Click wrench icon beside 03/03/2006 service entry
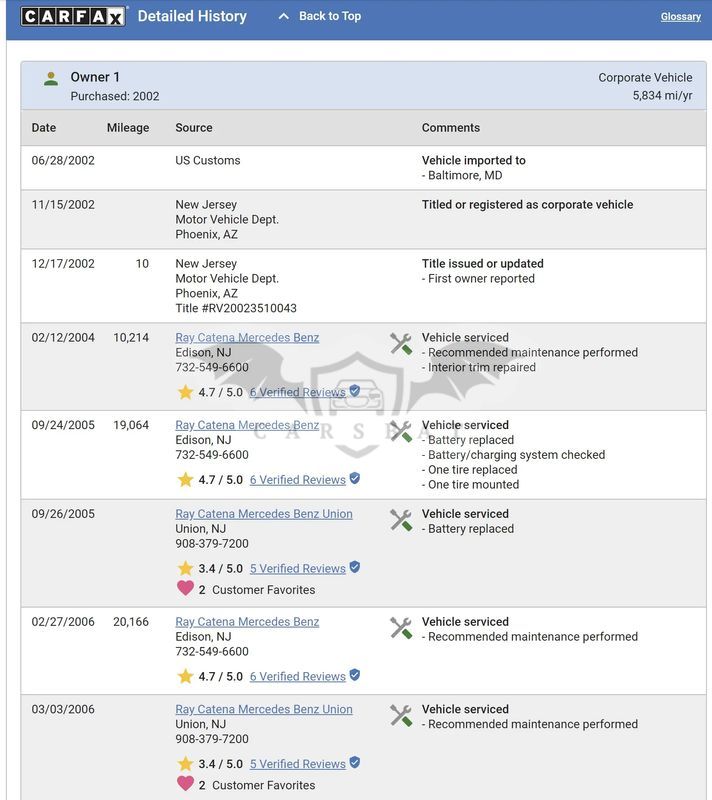The image size is (712, 800). coord(401,716)
